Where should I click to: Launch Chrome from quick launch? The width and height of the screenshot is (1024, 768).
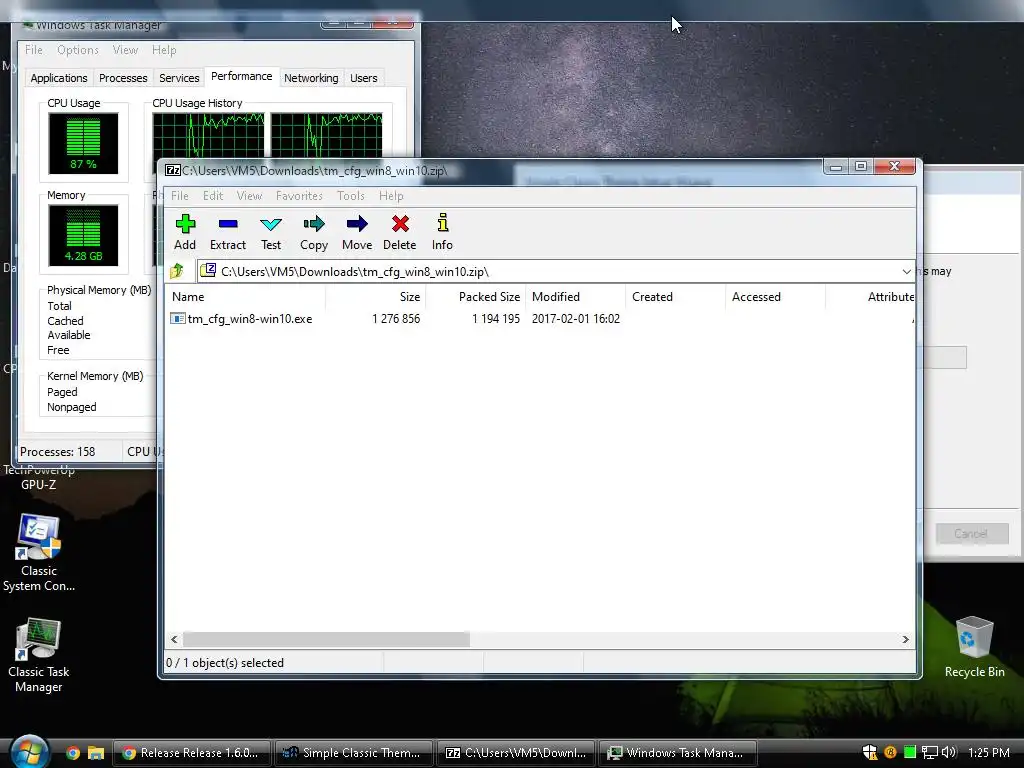pos(73,753)
